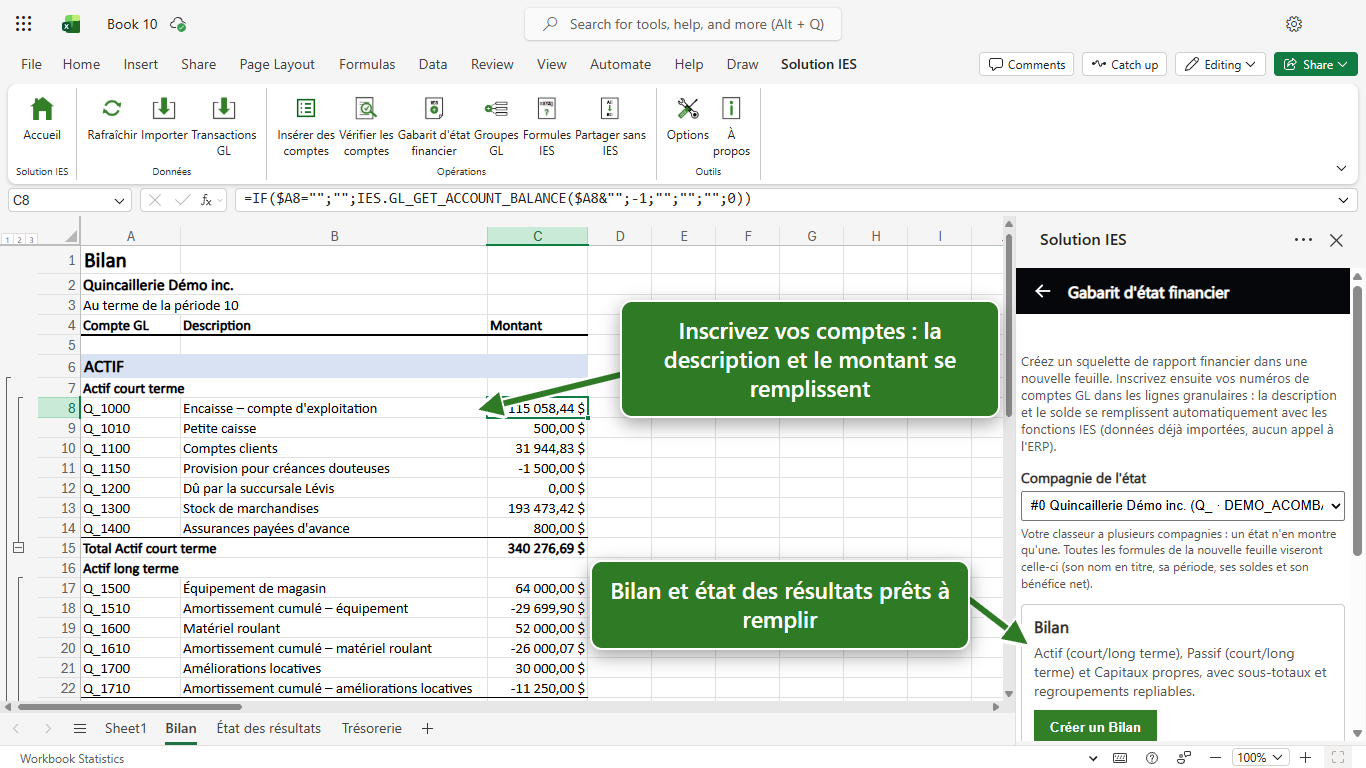Click the Groupes GL icon
Image resolution: width=1366 pixels, height=768 pixels.
click(x=496, y=109)
